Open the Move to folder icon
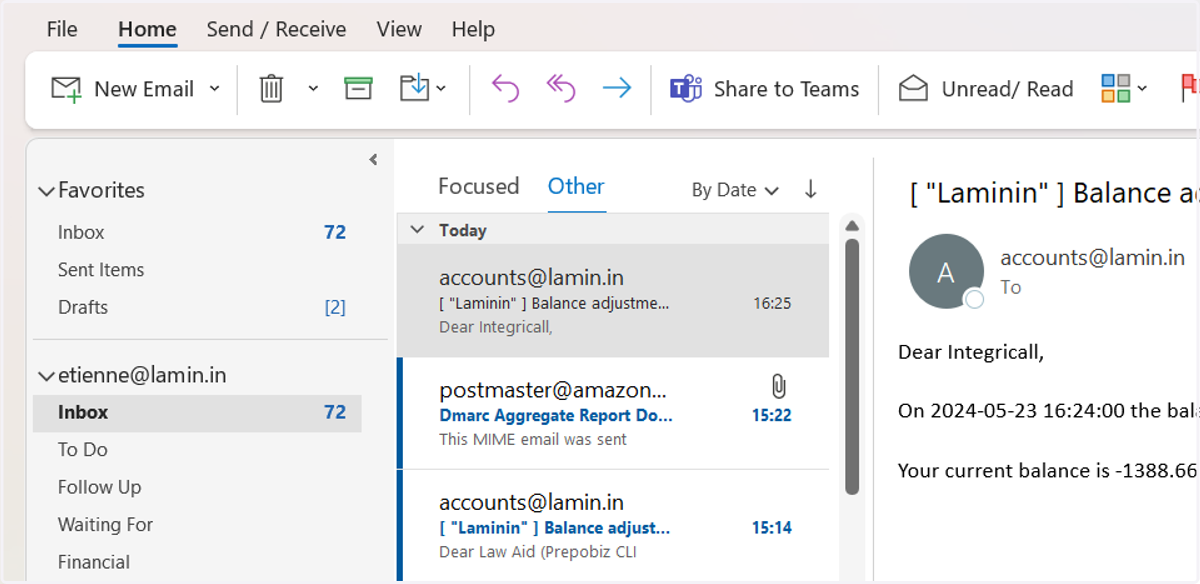 tap(414, 89)
